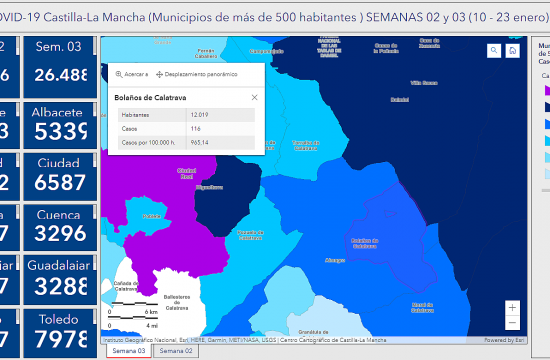Select the Sem. 03 total 26.488 value
Screen dimensions: 550x360
click(60, 75)
